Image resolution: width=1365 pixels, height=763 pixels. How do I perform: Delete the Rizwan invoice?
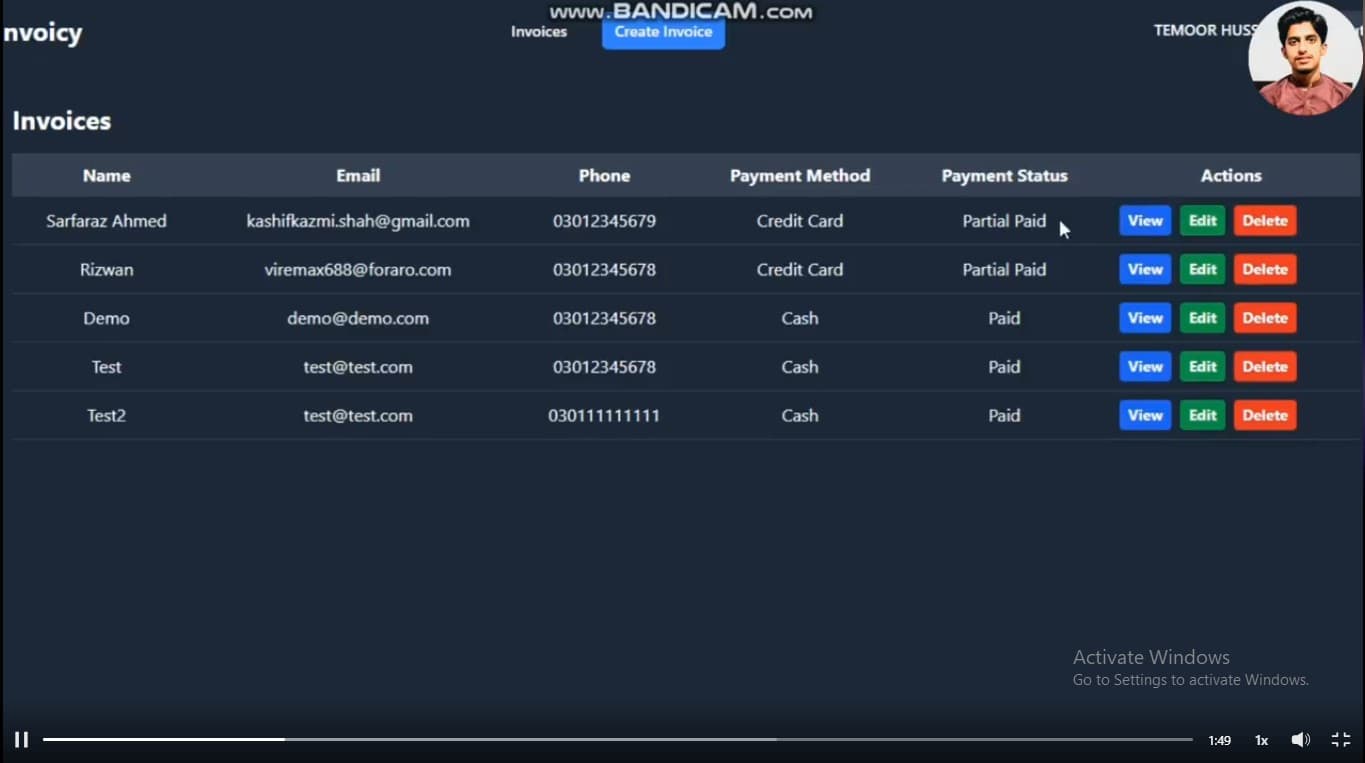[1264, 270]
